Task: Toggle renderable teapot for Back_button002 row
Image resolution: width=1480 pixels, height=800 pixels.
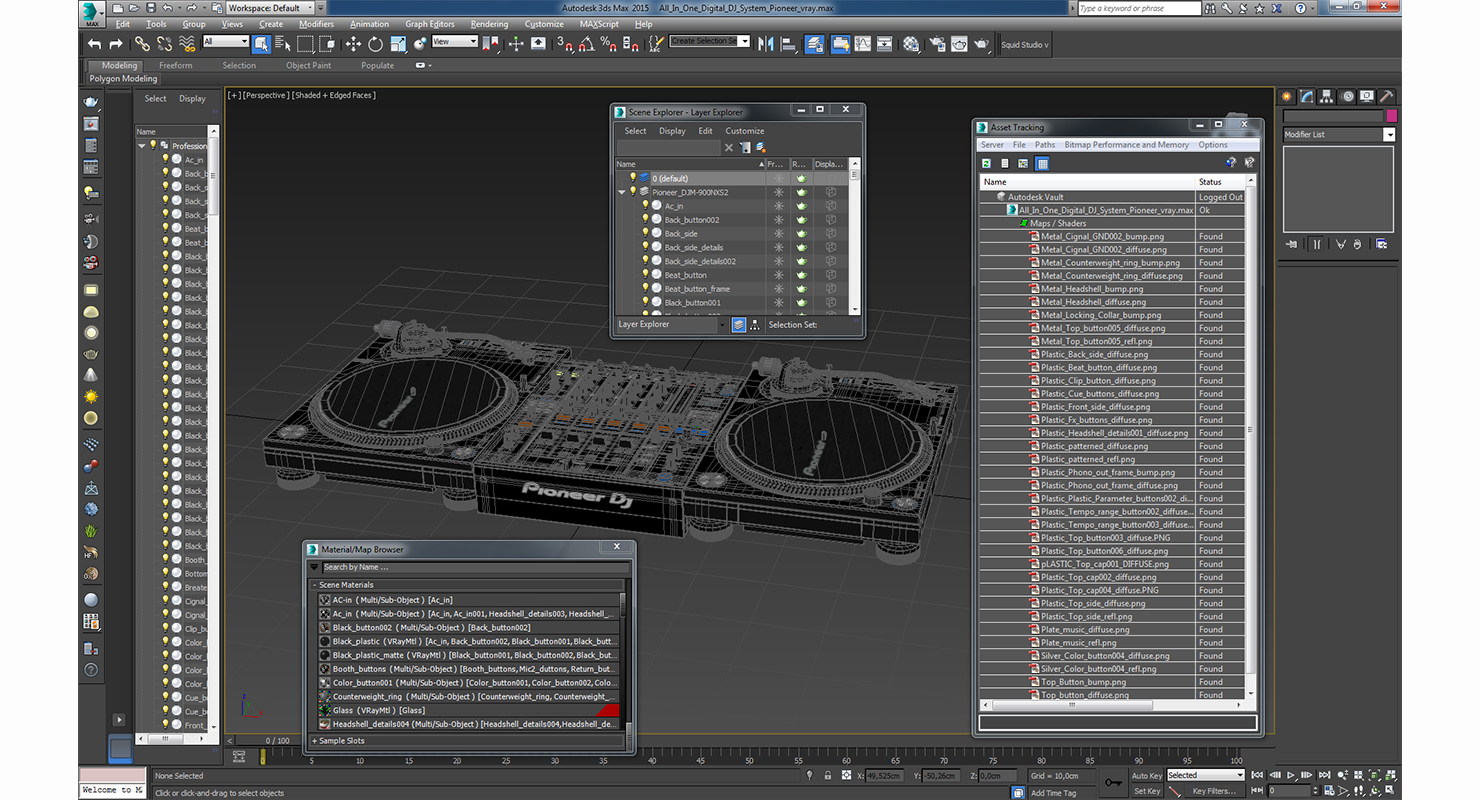Action: click(x=801, y=219)
